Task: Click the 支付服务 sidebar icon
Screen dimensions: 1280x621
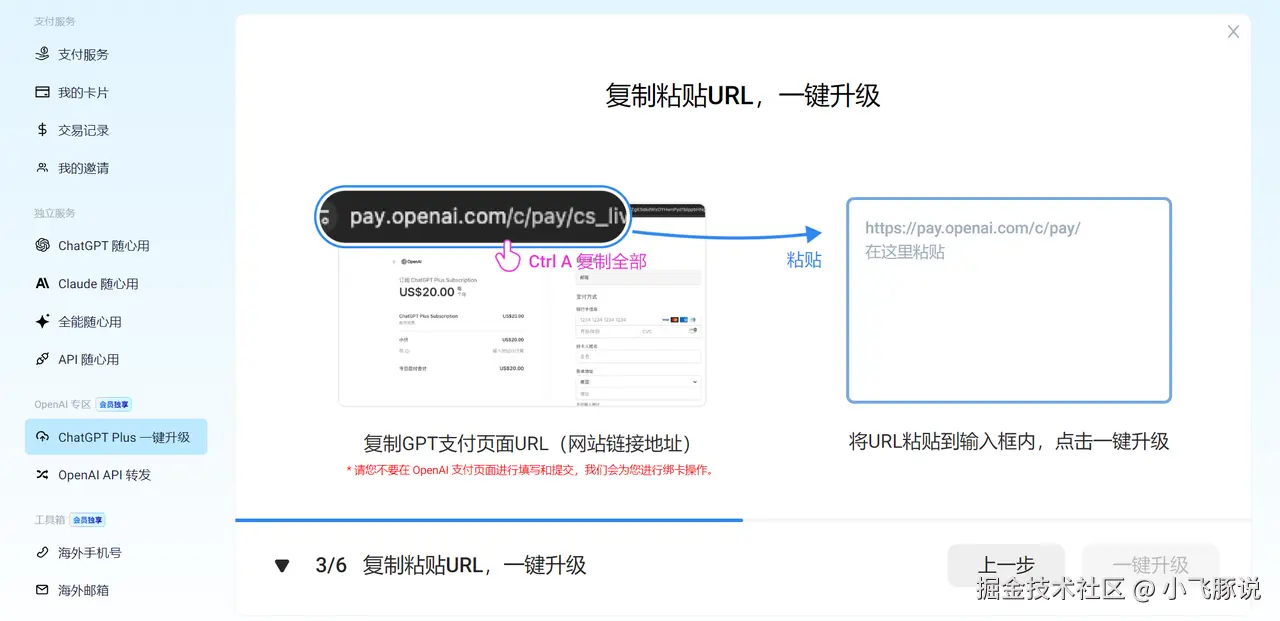Action: [42, 54]
